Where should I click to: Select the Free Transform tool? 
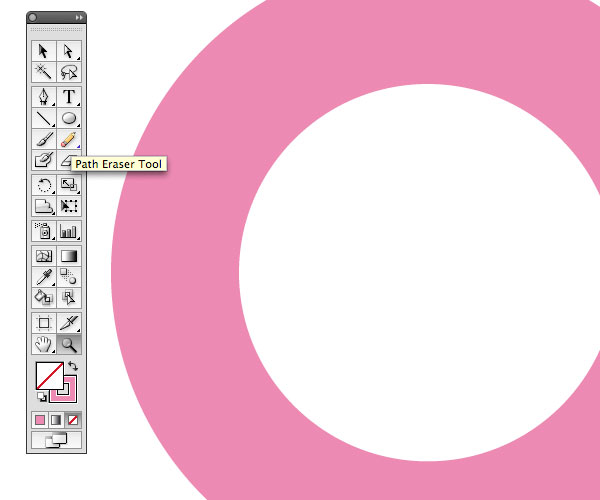[69, 206]
